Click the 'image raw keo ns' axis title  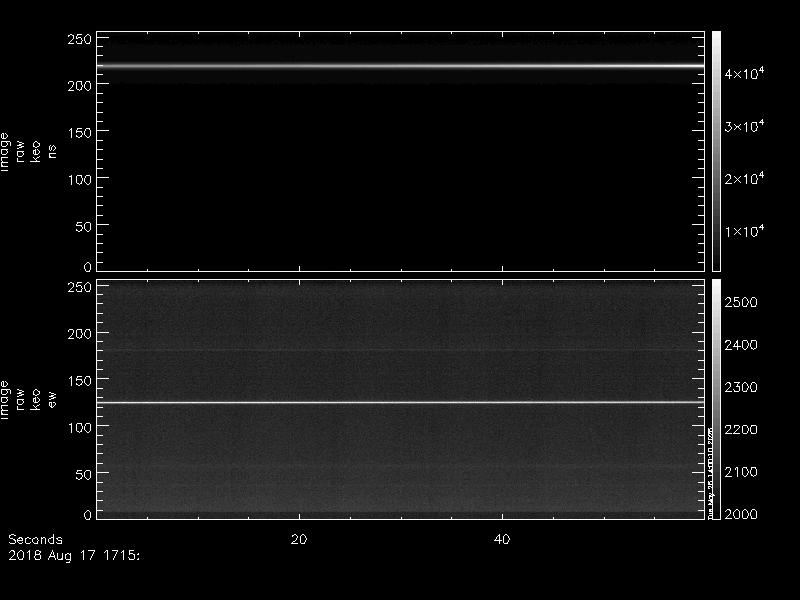click(28, 152)
